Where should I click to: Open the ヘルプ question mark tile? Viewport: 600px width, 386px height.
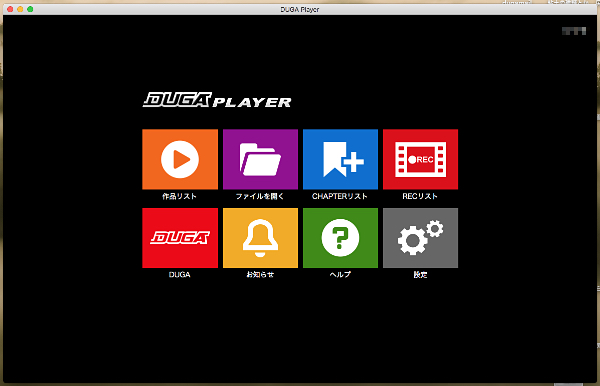pos(340,238)
